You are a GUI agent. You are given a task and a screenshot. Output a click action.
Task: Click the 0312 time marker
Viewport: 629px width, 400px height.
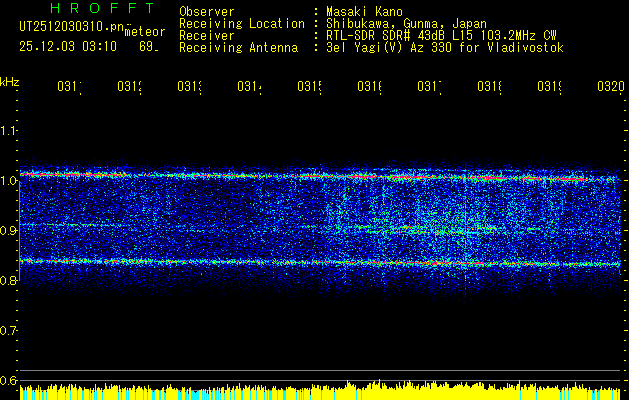pos(129,87)
